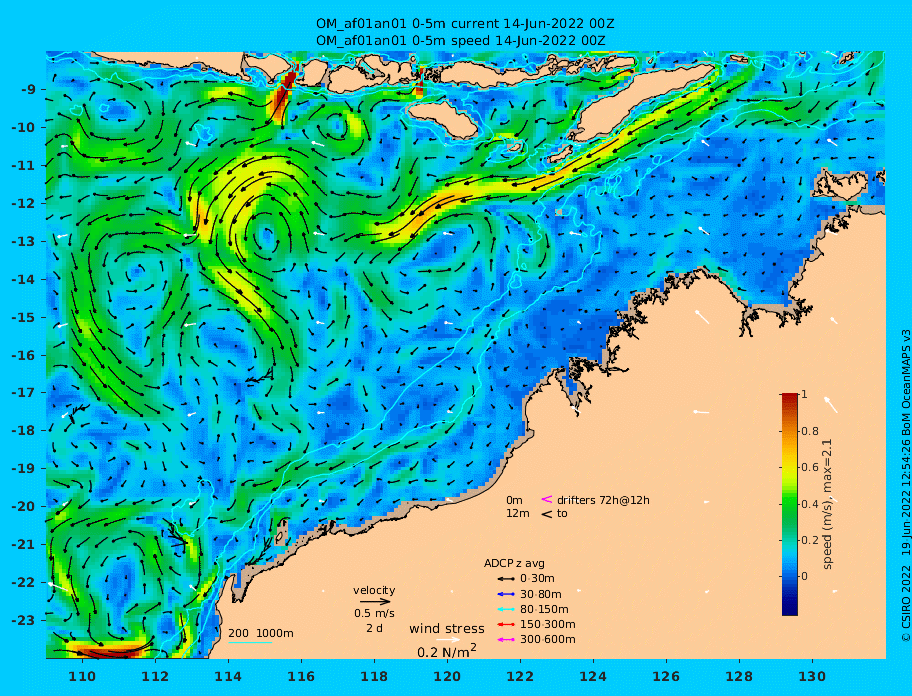Click the 'velocity' legend label

(x=374, y=590)
